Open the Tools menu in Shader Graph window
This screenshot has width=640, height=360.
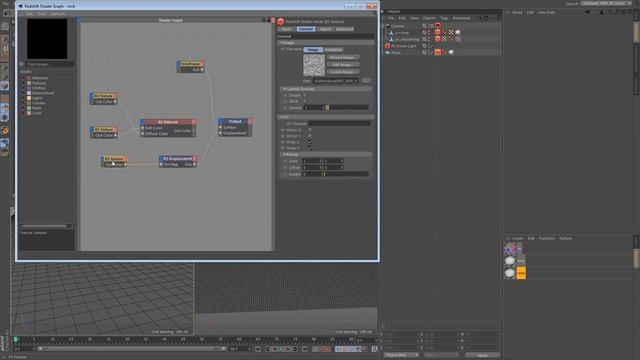(x=42, y=13)
